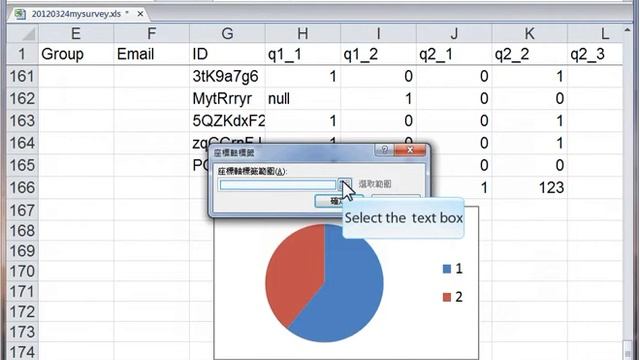Click the "q1_2" header cell

point(378,54)
